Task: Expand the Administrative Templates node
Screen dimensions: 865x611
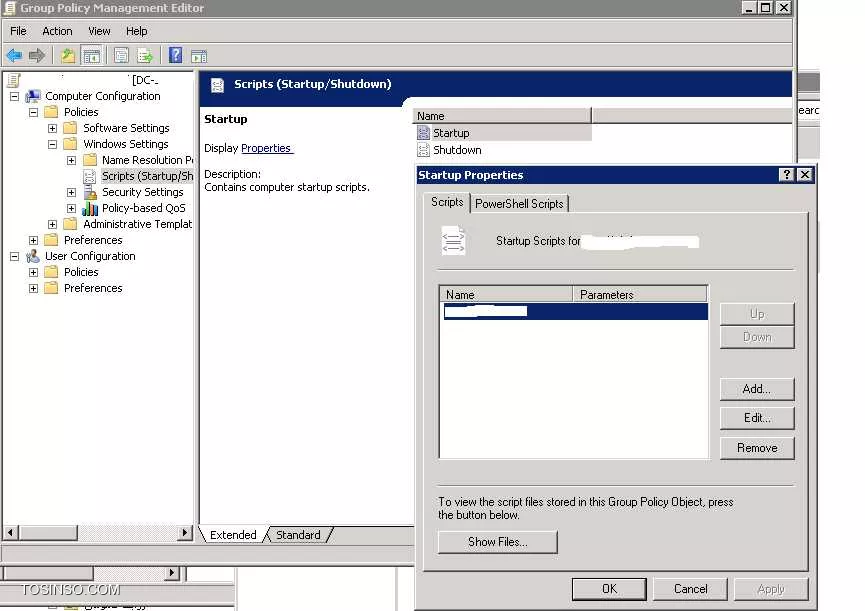Action: (x=52, y=224)
